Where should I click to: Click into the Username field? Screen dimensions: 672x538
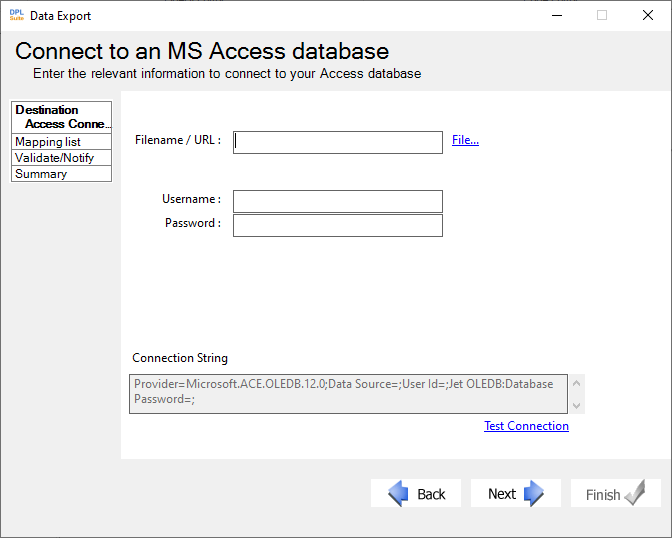338,201
